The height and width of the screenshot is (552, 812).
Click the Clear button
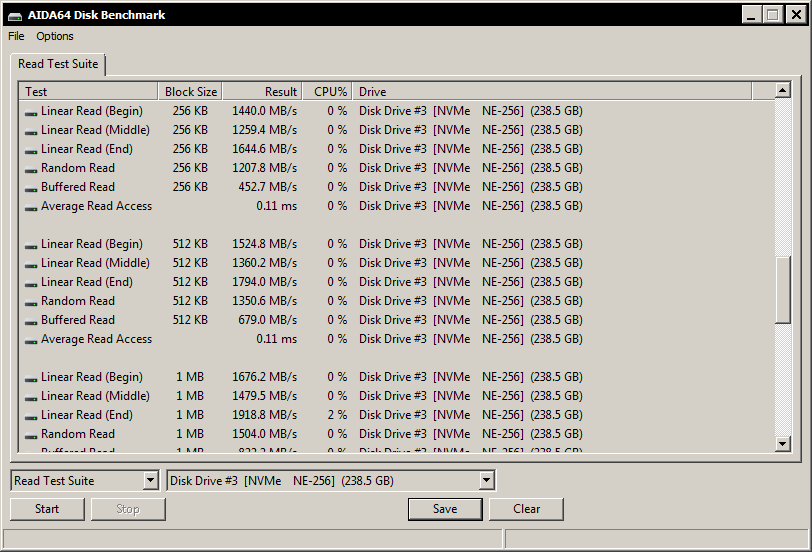point(526,509)
